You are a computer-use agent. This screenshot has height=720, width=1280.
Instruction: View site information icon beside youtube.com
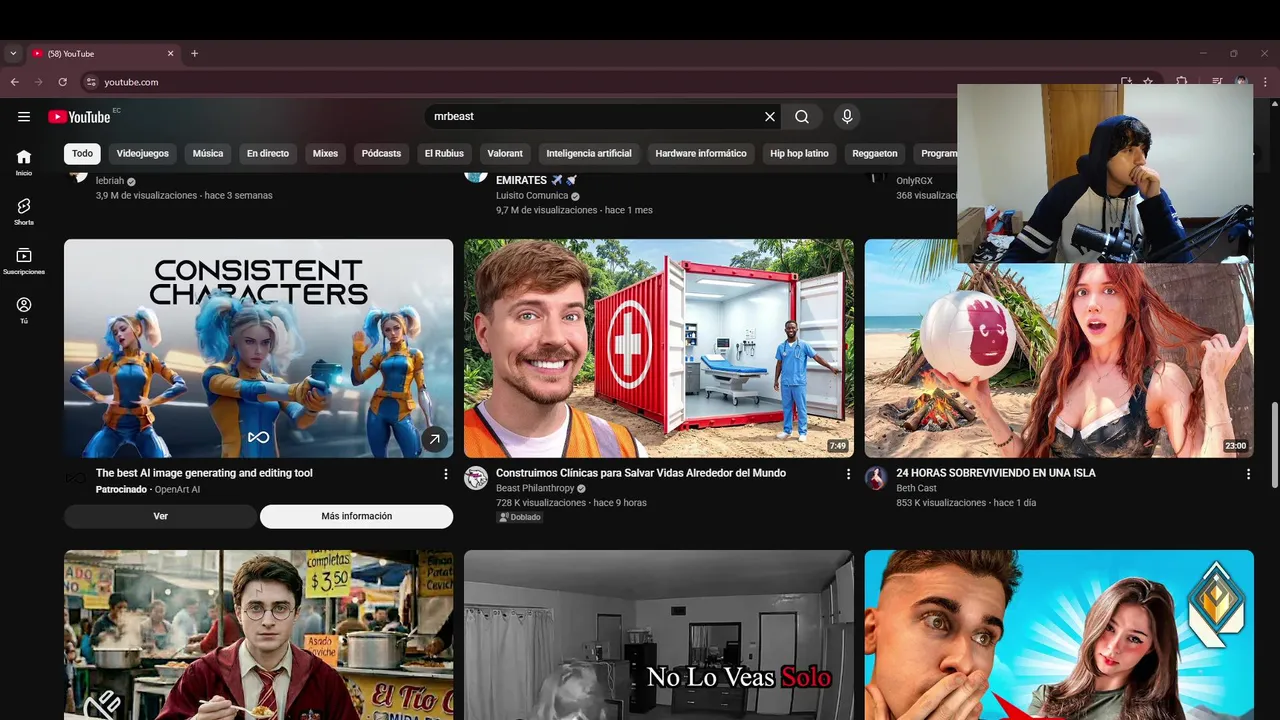(91, 82)
